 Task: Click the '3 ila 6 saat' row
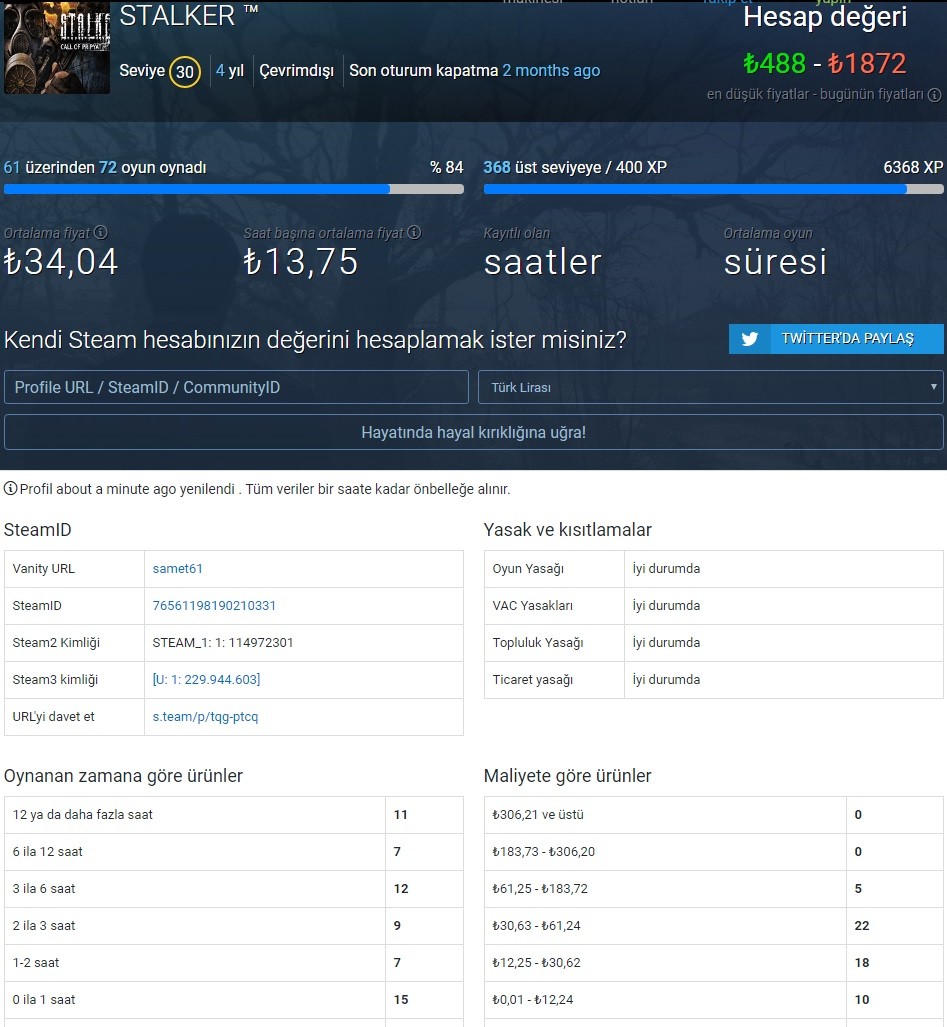pyautogui.click(x=234, y=889)
